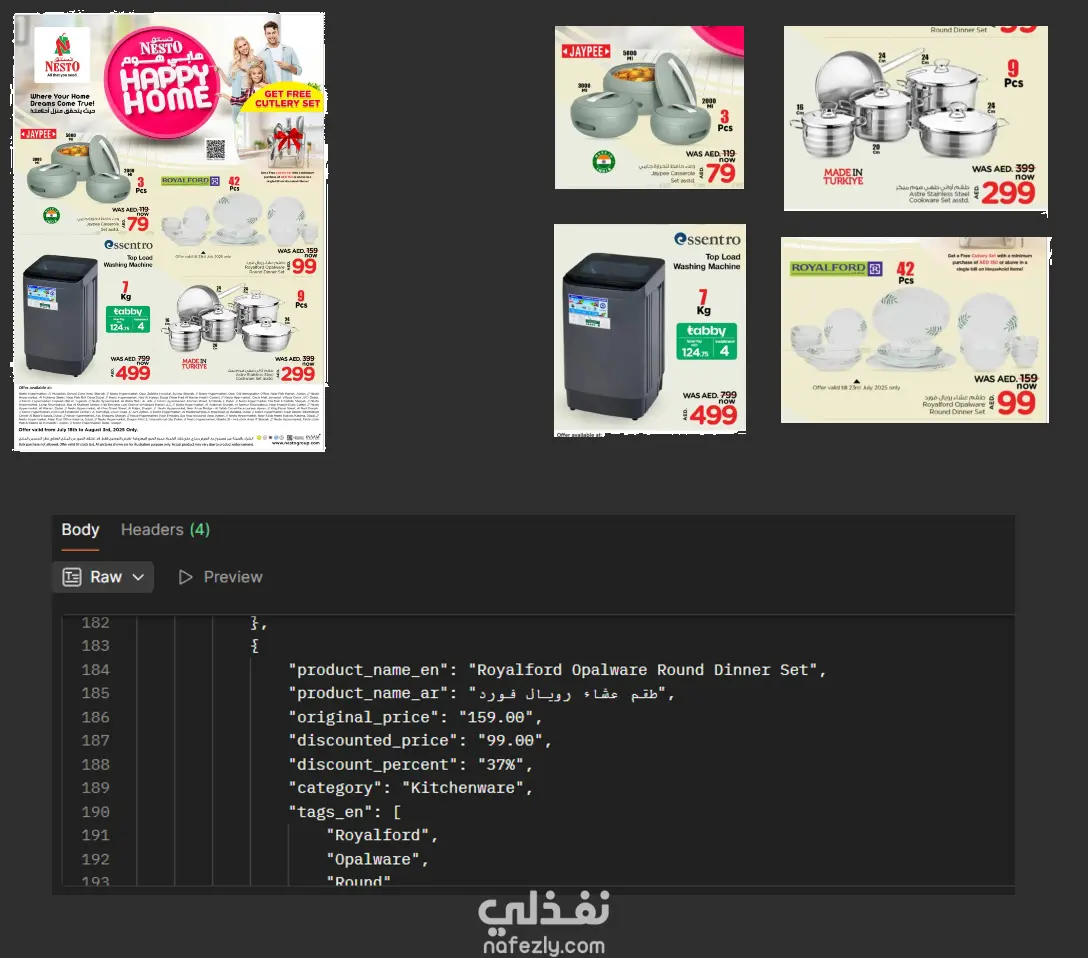Select the Astre cookware set cropped image

[916, 119]
